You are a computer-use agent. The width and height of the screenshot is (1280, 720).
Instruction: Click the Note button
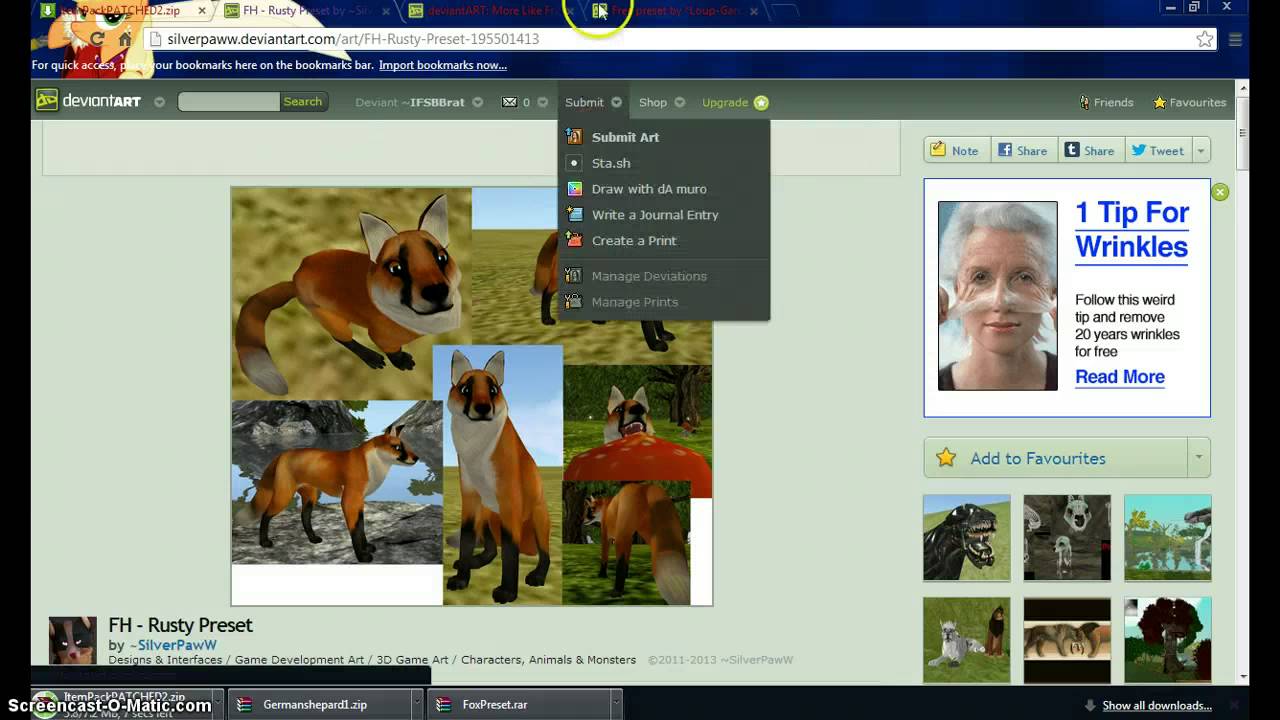pyautogui.click(x=955, y=150)
